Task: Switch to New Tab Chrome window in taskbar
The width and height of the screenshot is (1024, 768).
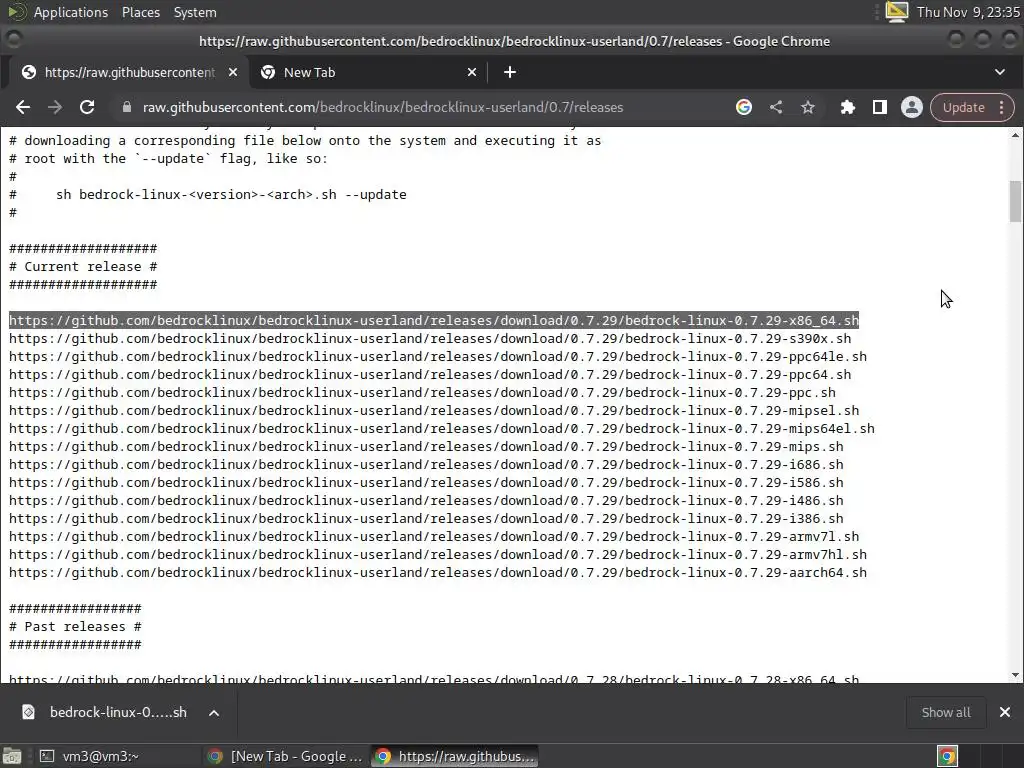Action: click(285, 756)
